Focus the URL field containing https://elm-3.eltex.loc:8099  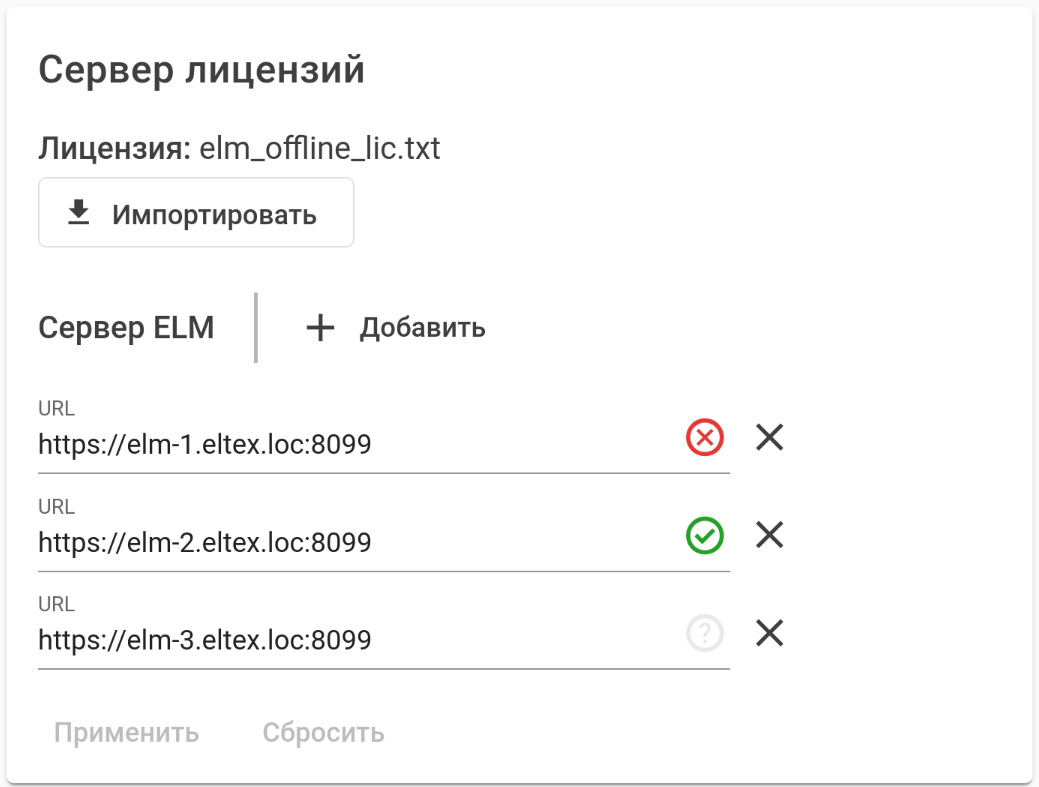pos(350,639)
